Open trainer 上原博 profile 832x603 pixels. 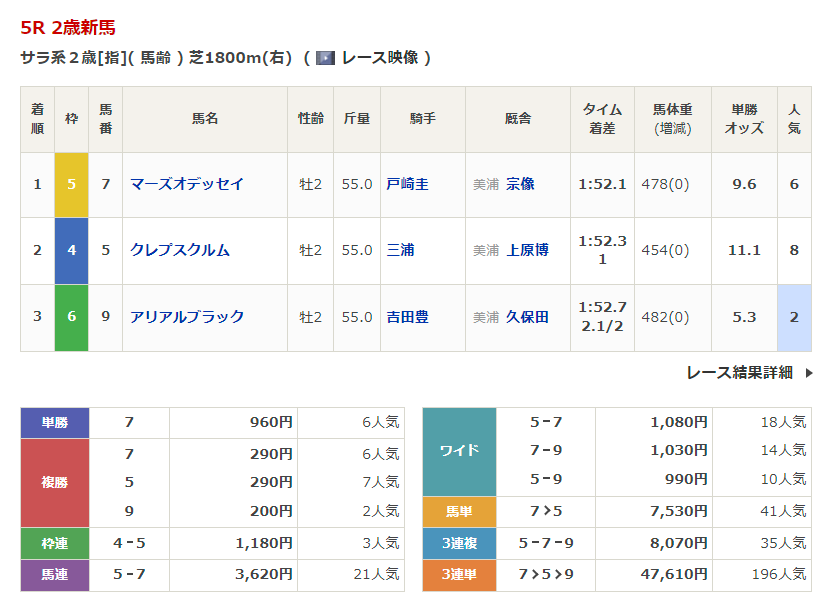pyautogui.click(x=527, y=250)
